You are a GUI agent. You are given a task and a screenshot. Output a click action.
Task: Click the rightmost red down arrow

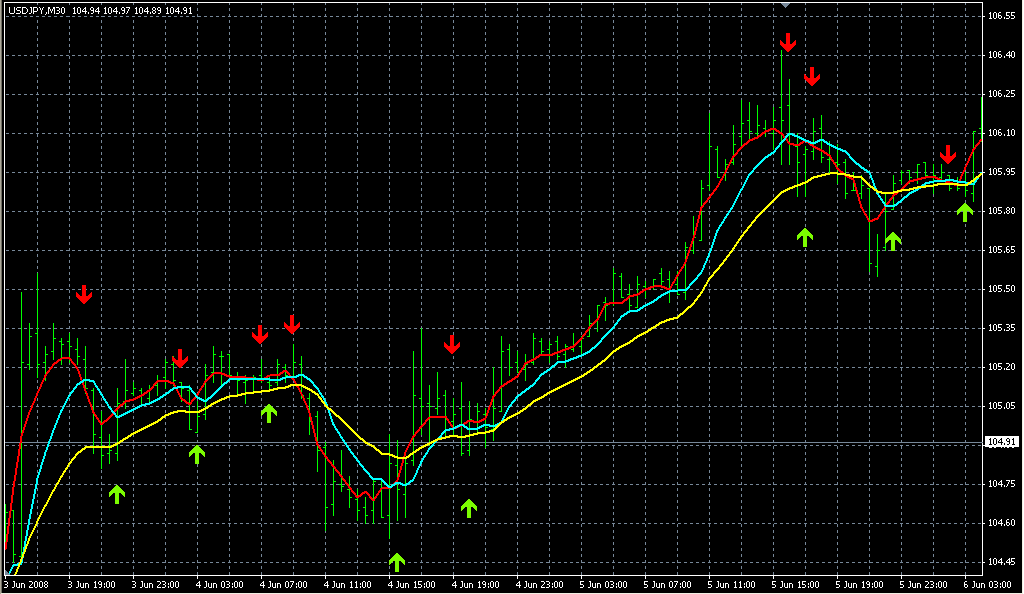948,154
